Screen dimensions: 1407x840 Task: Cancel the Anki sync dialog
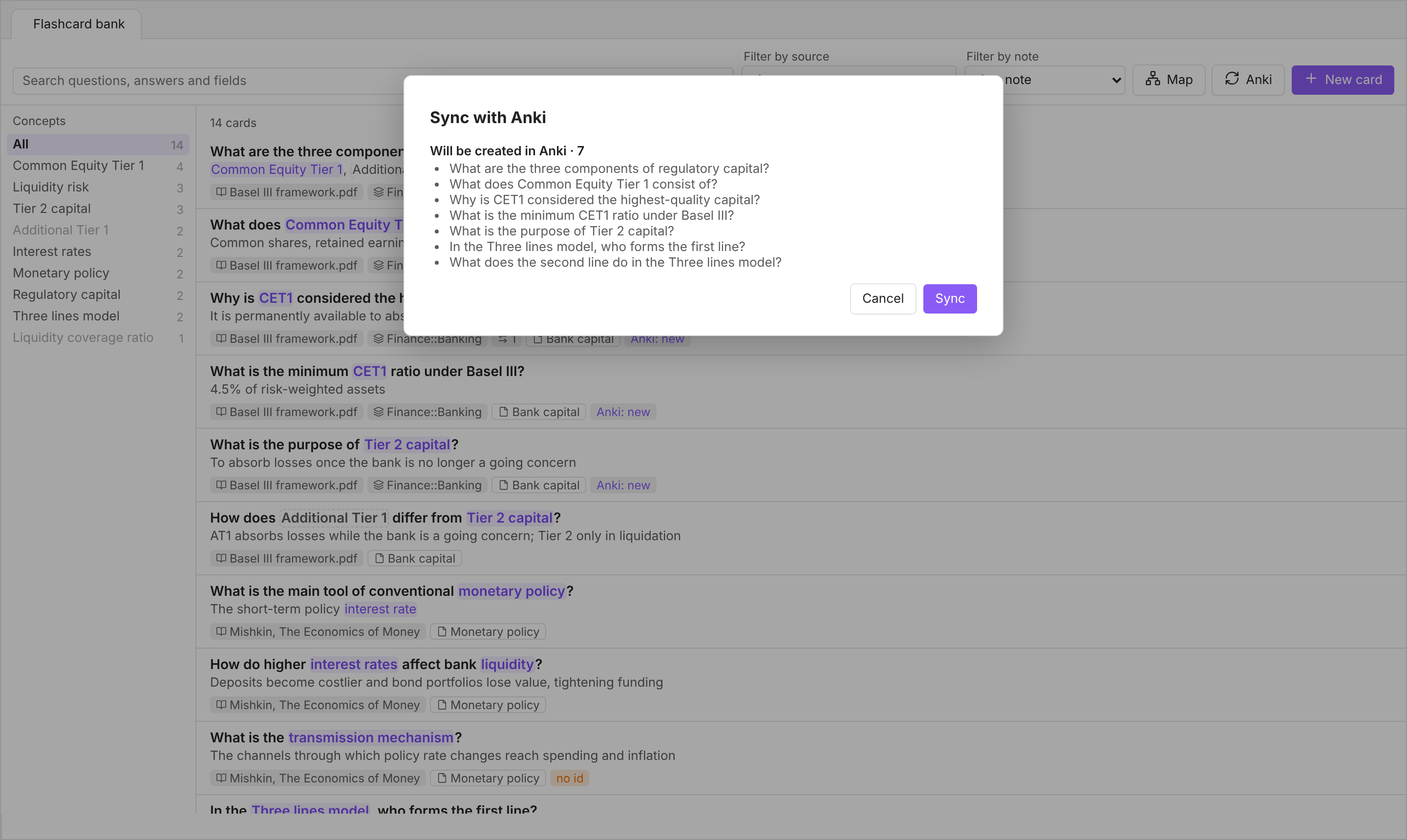[882, 298]
